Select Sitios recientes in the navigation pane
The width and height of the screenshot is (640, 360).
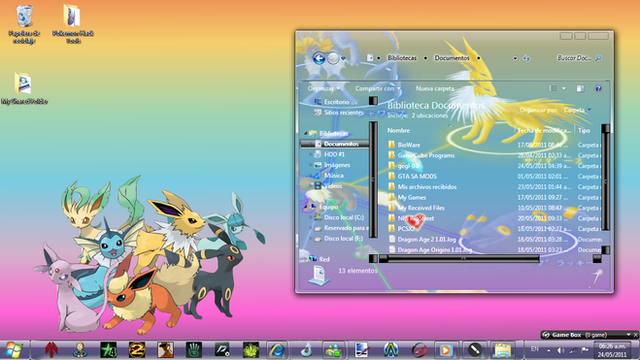point(343,113)
